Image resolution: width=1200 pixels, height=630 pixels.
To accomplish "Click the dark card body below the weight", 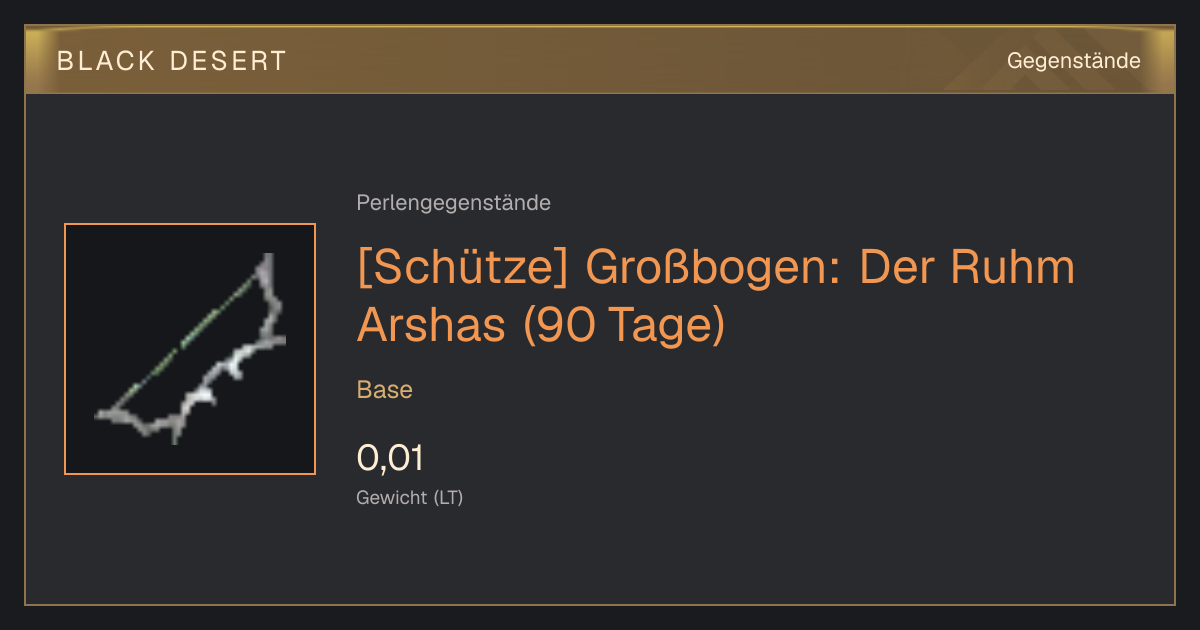I will coord(600,560).
